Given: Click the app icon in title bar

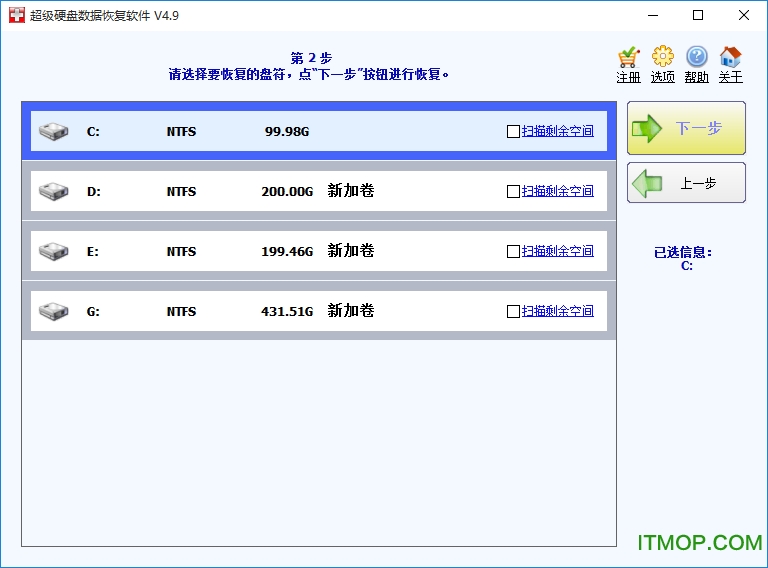Looking at the screenshot, I should (15, 15).
